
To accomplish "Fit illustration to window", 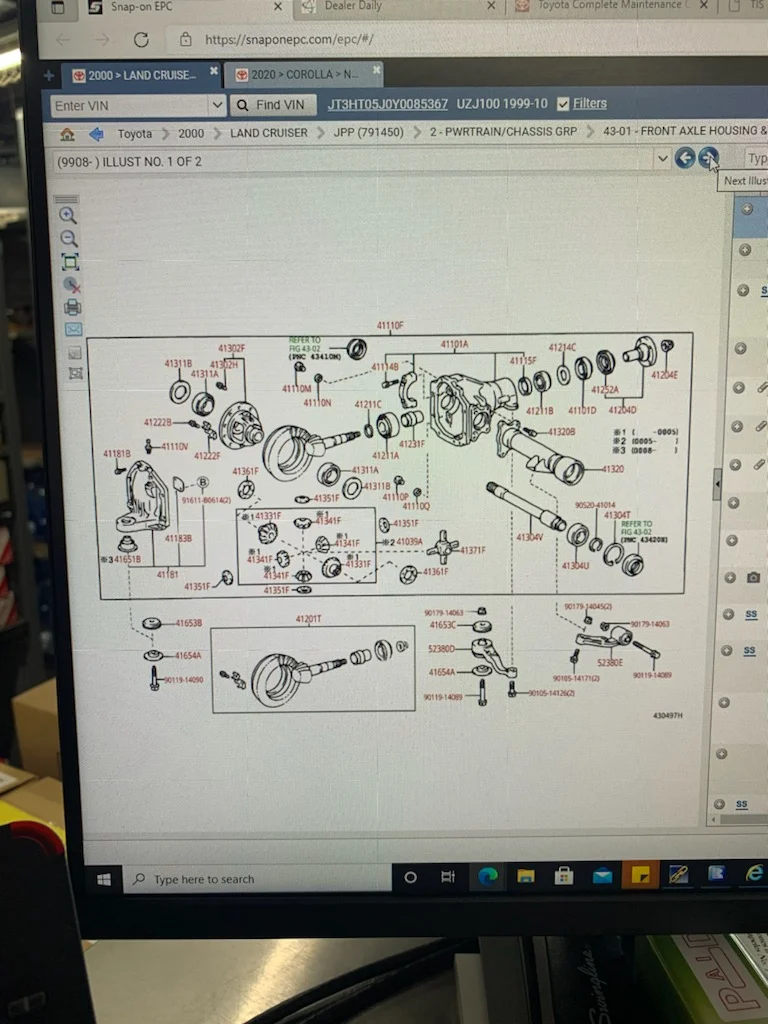I will click(x=70, y=262).
